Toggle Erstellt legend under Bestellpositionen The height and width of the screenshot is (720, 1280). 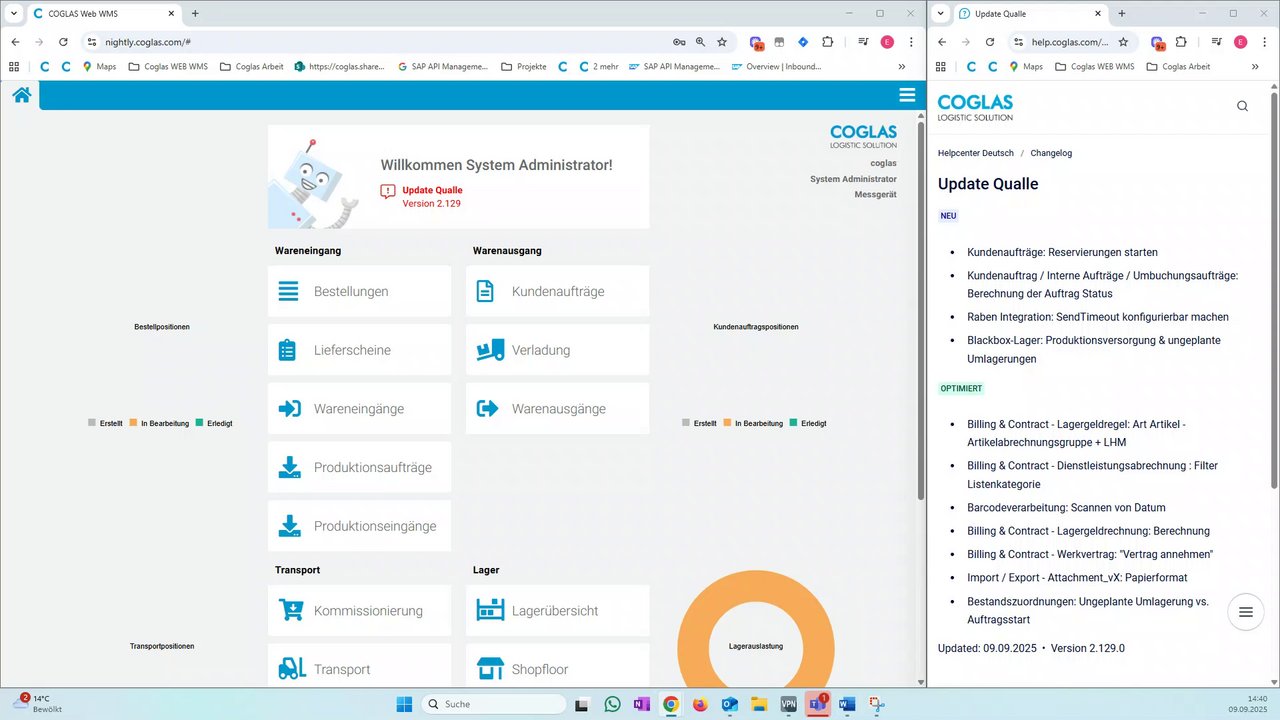pos(105,423)
